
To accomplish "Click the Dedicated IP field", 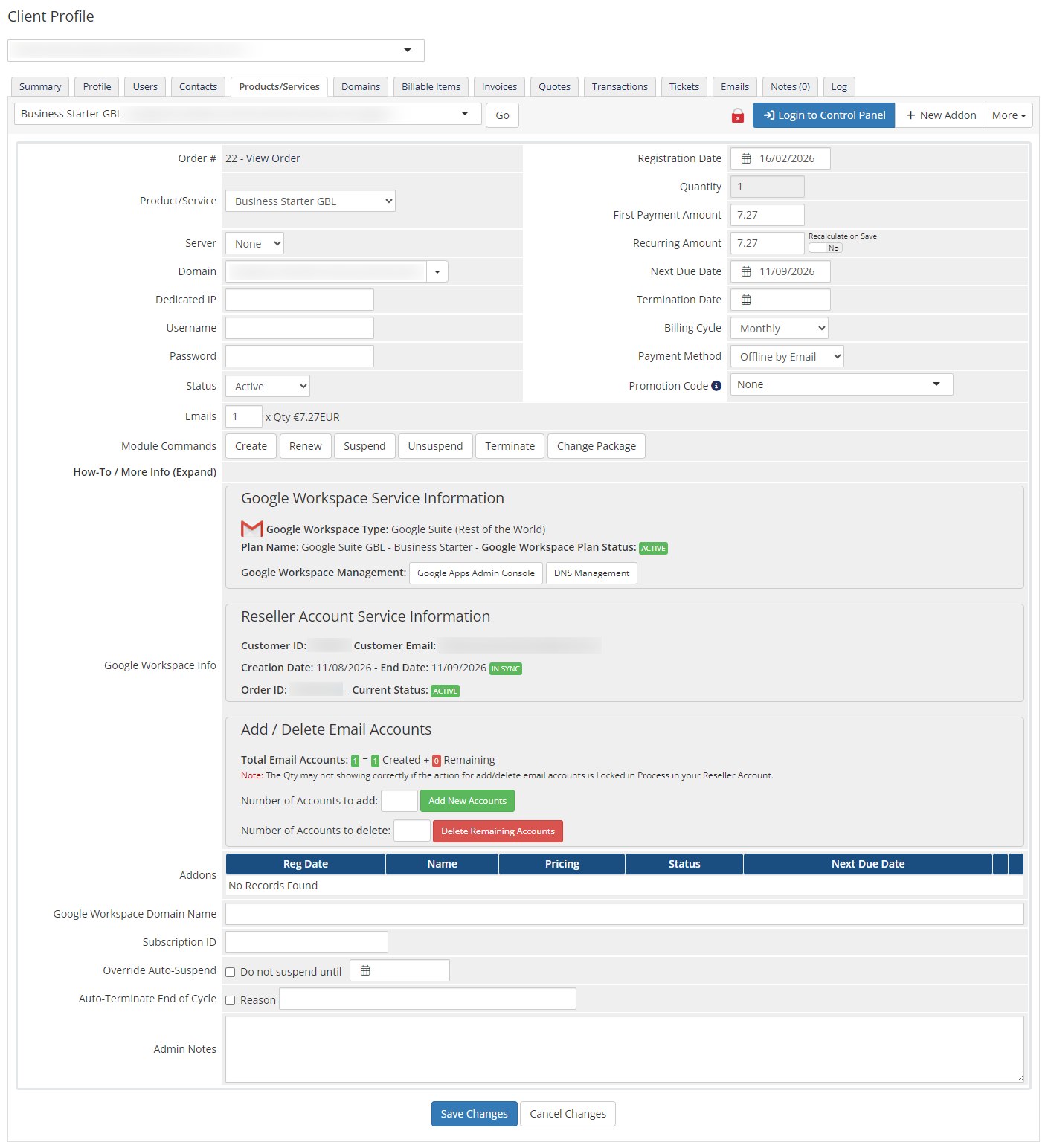I will (300, 300).
